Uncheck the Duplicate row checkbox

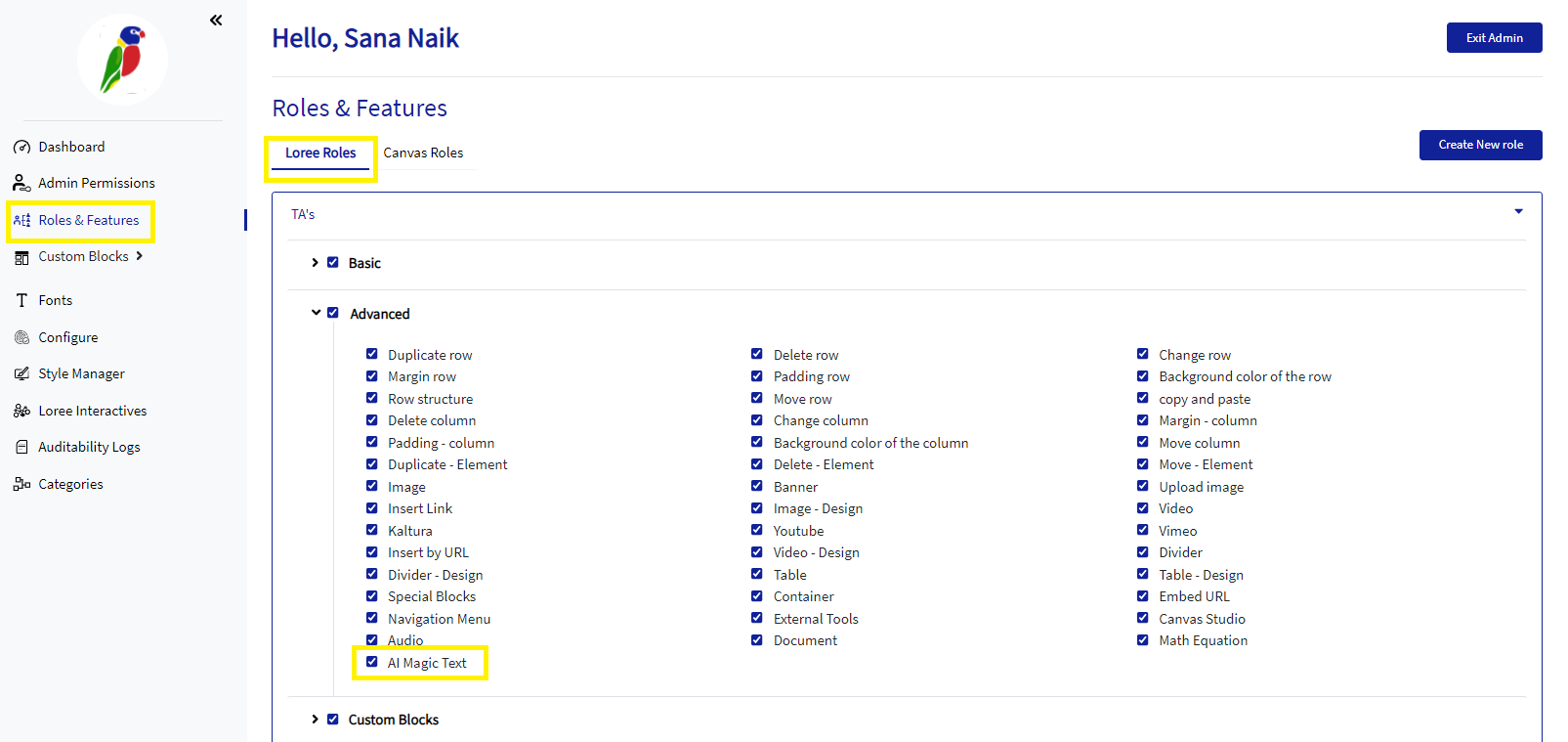tap(372, 354)
